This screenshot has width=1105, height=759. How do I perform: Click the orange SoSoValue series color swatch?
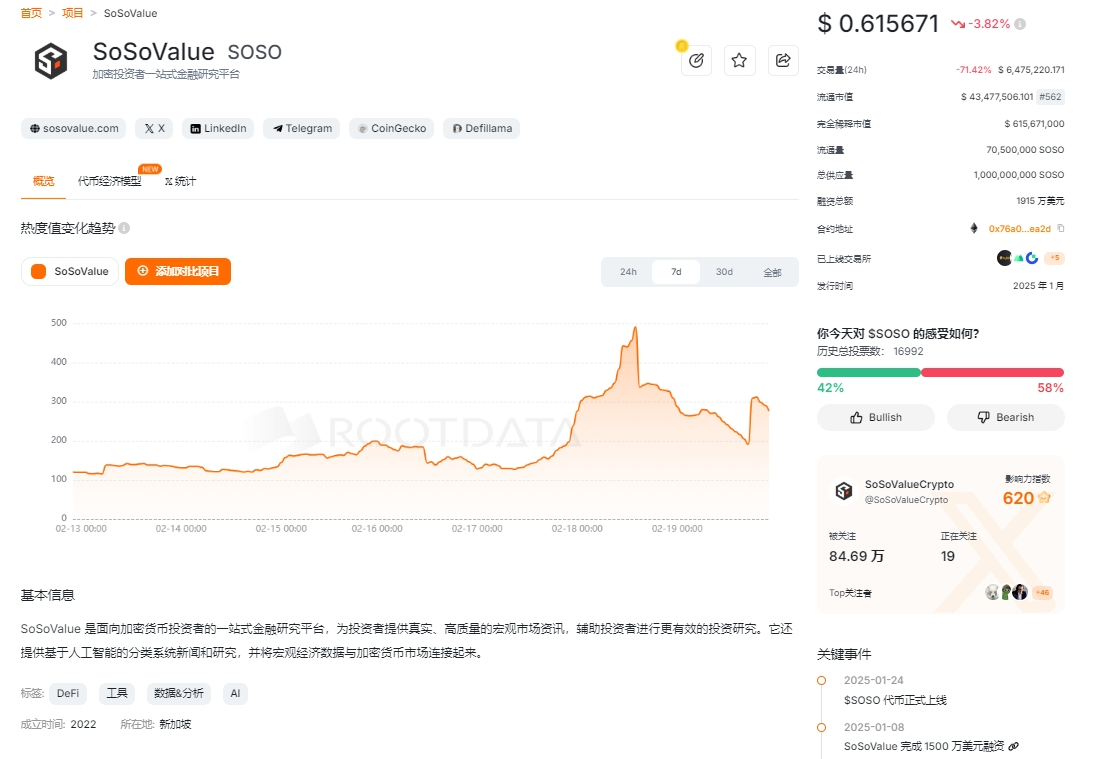[x=39, y=271]
